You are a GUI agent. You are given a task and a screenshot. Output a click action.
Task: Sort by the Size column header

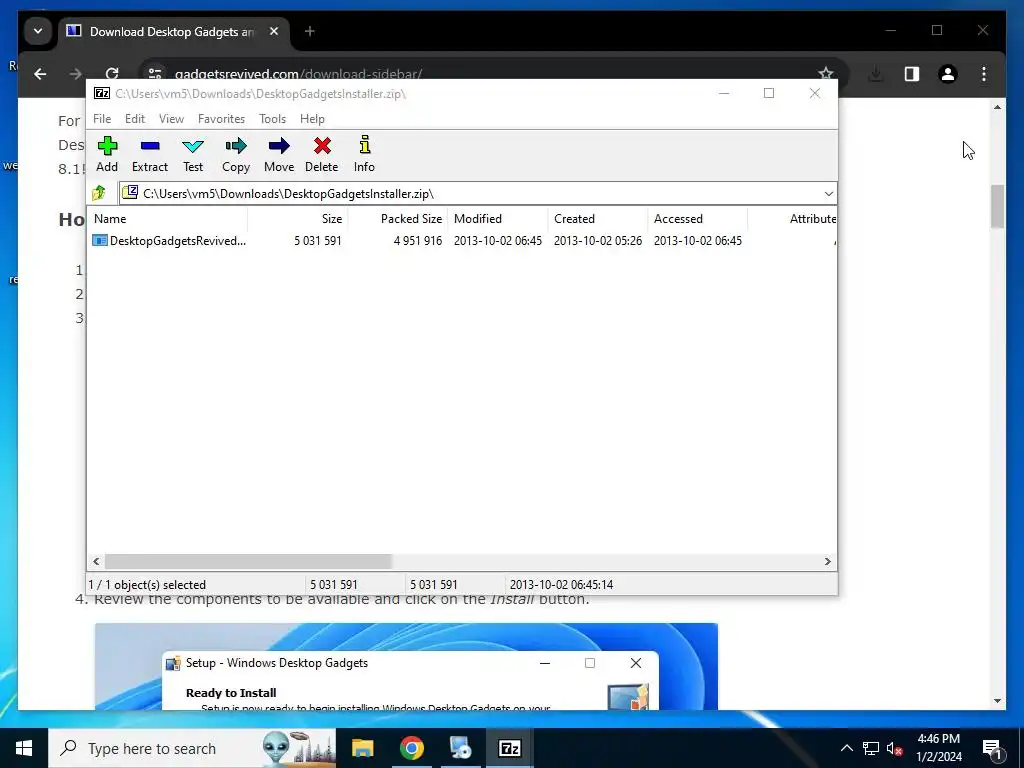[298, 219]
